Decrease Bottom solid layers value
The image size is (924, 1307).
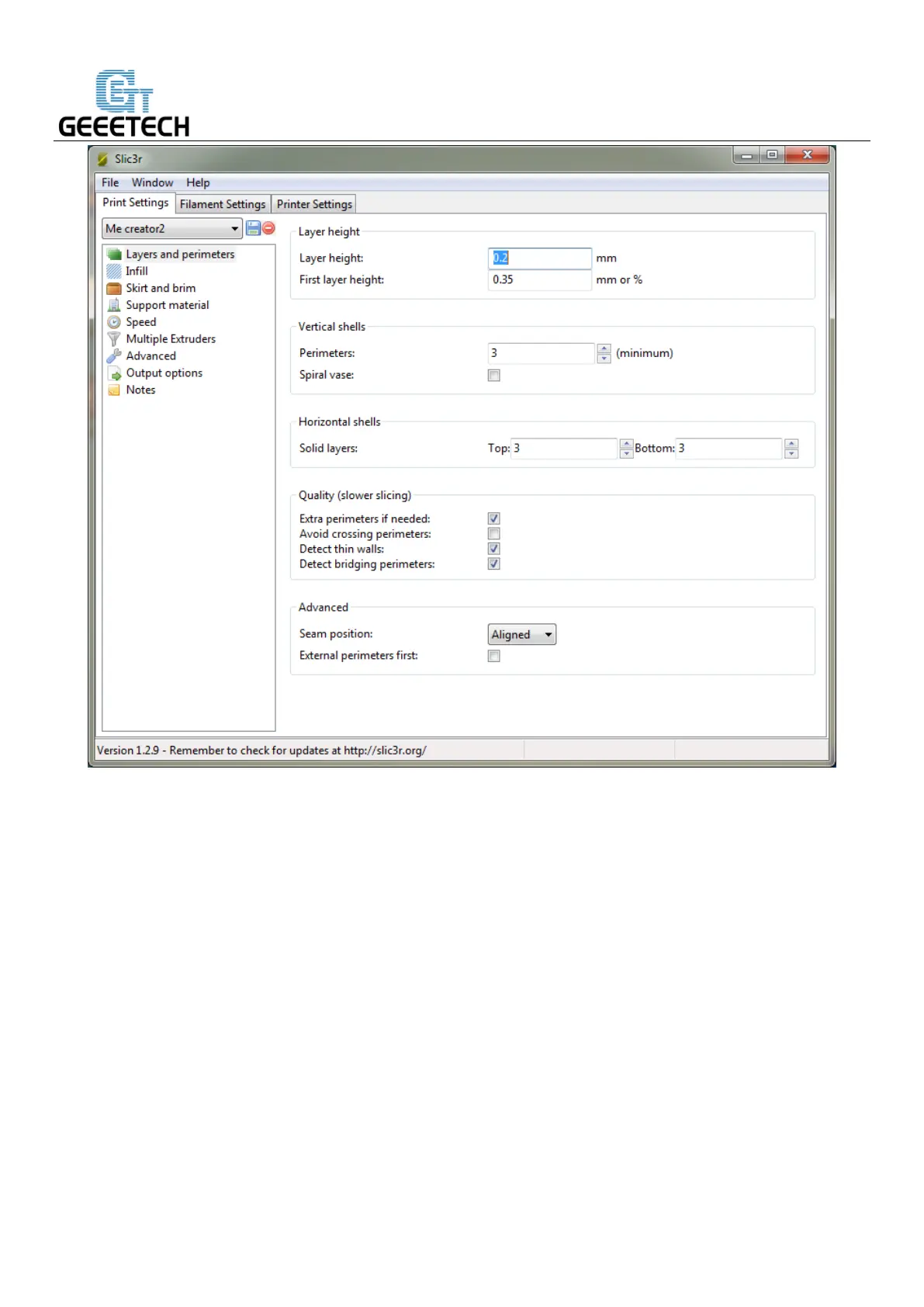pos(791,453)
